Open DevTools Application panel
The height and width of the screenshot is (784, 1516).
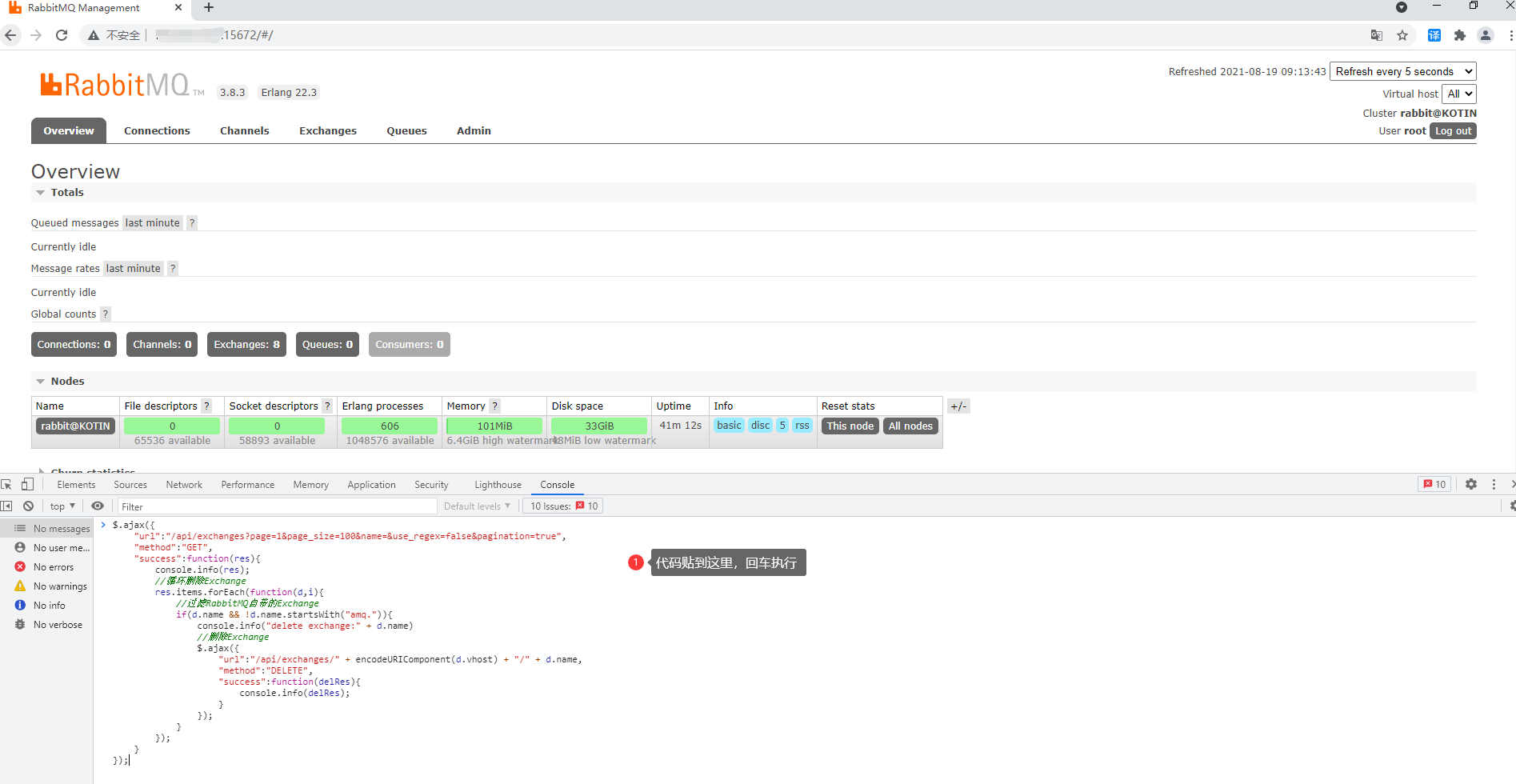tap(372, 485)
